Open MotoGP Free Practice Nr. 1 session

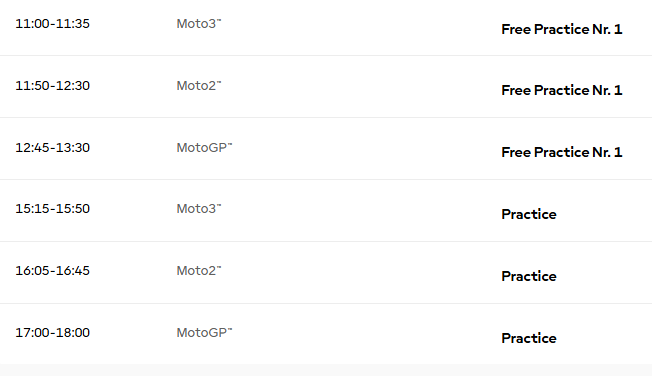(x=562, y=152)
